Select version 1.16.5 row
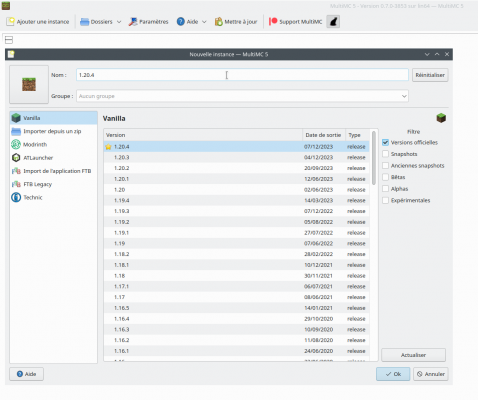This screenshot has width=478, height=400. pos(237,308)
